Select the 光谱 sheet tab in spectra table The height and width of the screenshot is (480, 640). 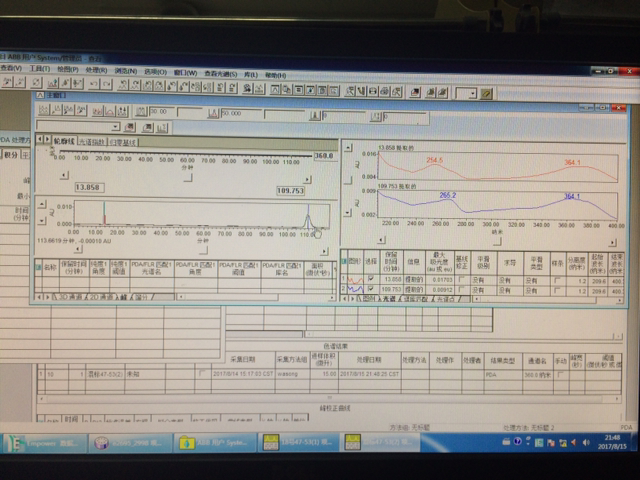point(390,299)
